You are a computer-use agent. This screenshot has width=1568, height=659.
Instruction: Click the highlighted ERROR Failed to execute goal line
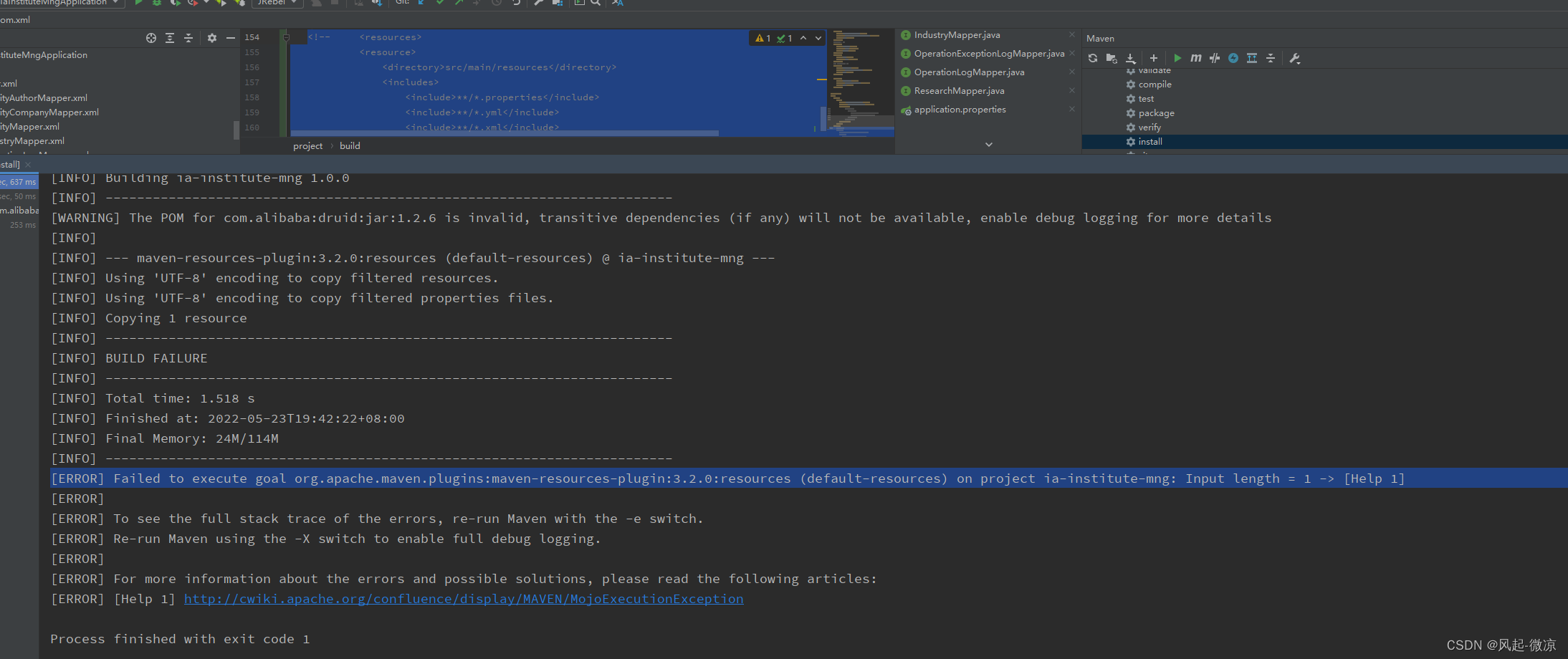coord(808,478)
